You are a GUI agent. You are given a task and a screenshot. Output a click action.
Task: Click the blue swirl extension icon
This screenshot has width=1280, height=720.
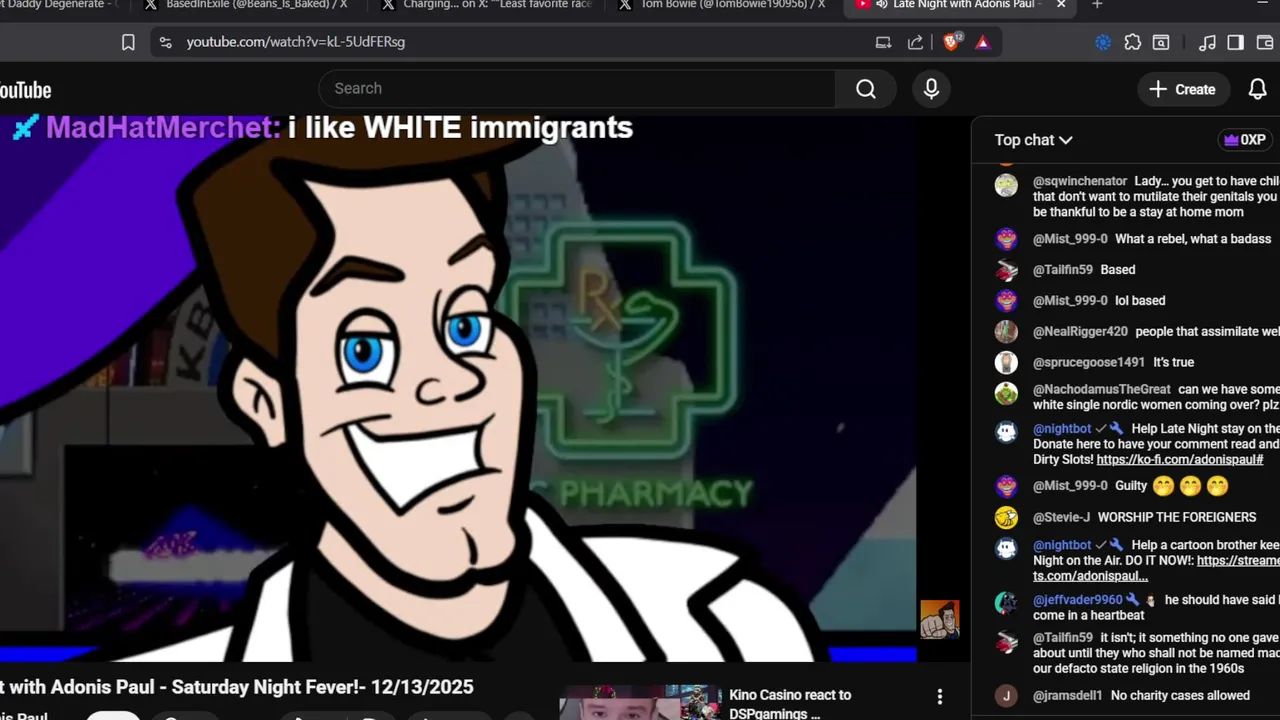(1103, 42)
